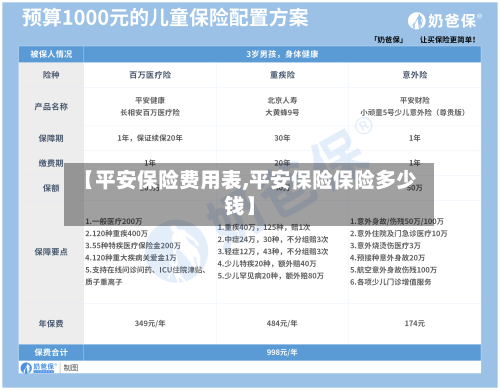Click the 长相安百万医疗险 product name
The height and width of the screenshot is (390, 500).
150,113
